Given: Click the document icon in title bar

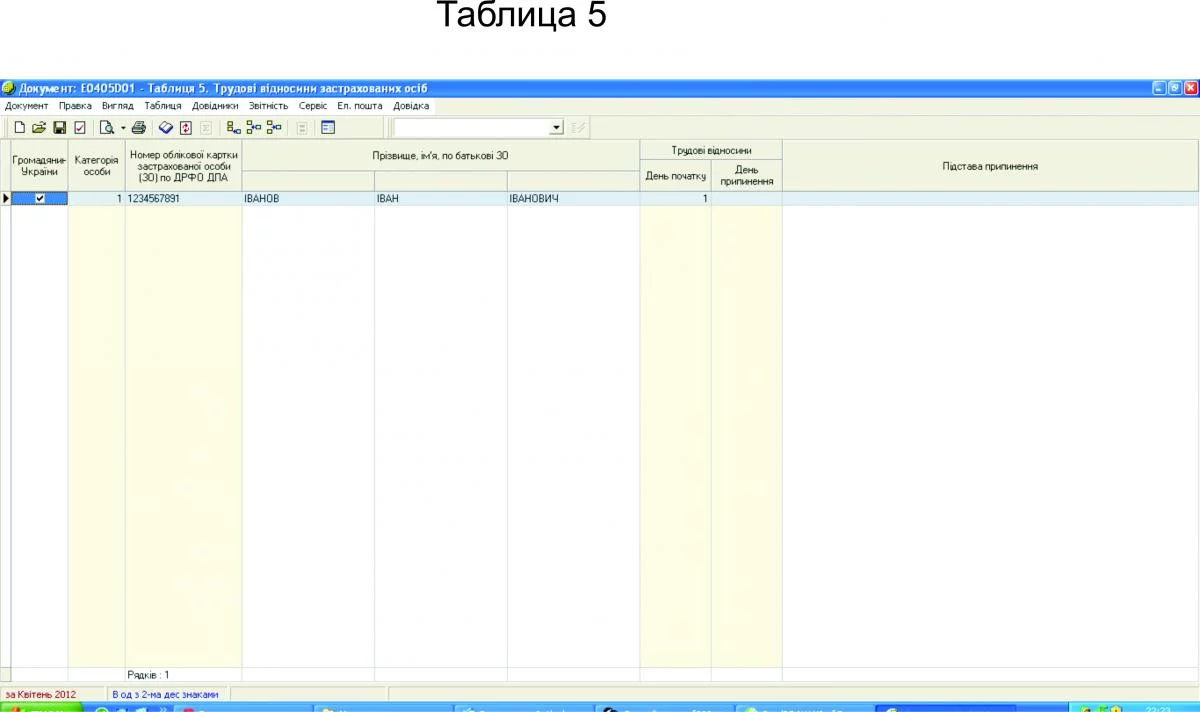Looking at the screenshot, I should pos(8,88).
